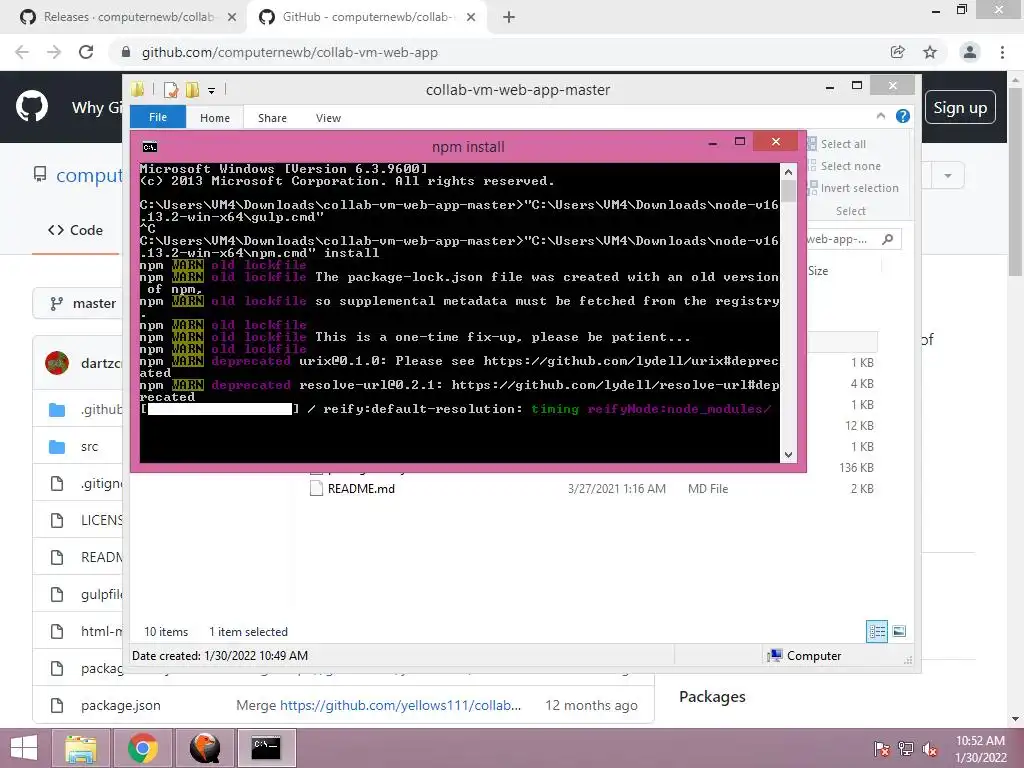Screen dimensions: 1024x768
Task: Click Chrome forward arrow
Action: (54, 52)
